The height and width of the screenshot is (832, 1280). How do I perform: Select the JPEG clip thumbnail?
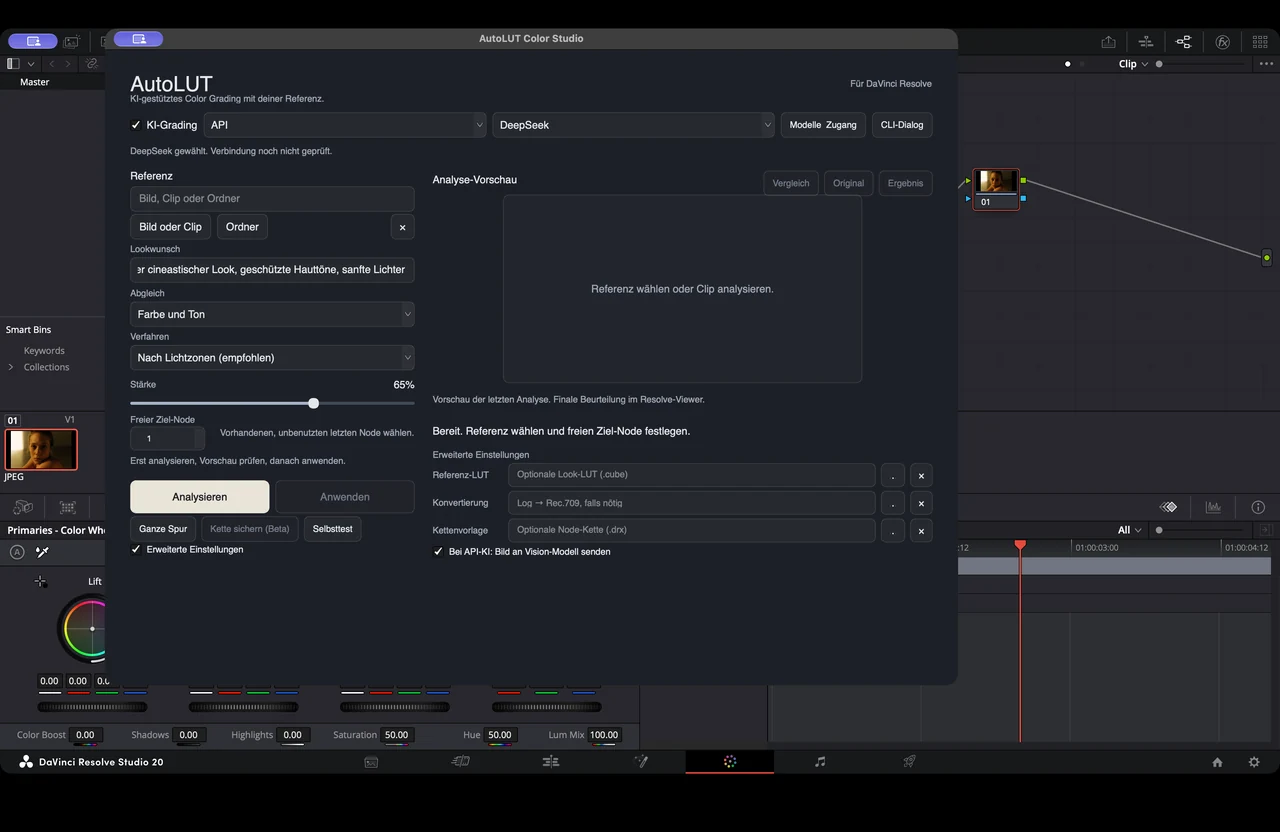point(41,449)
